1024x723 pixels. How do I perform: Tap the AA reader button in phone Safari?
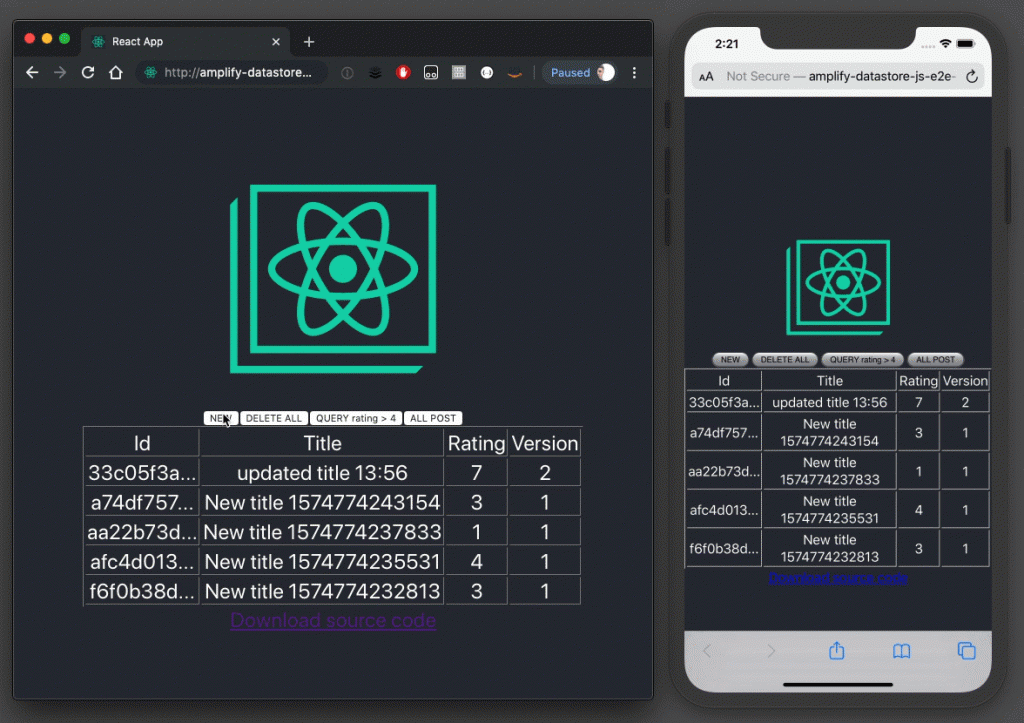pos(706,76)
